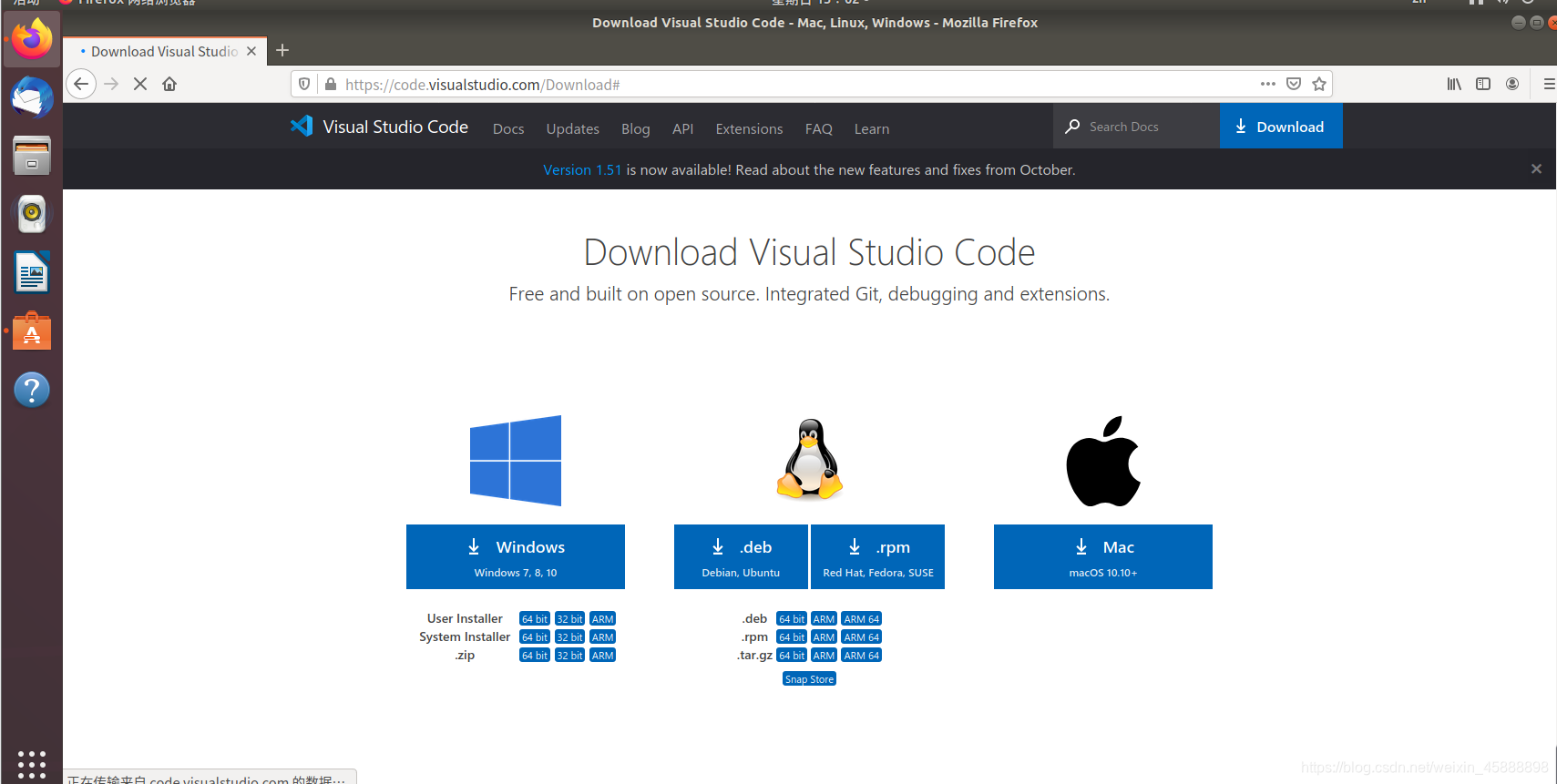1557x784 pixels.
Task: Get Linux .deb ARM link
Action: pos(825,619)
